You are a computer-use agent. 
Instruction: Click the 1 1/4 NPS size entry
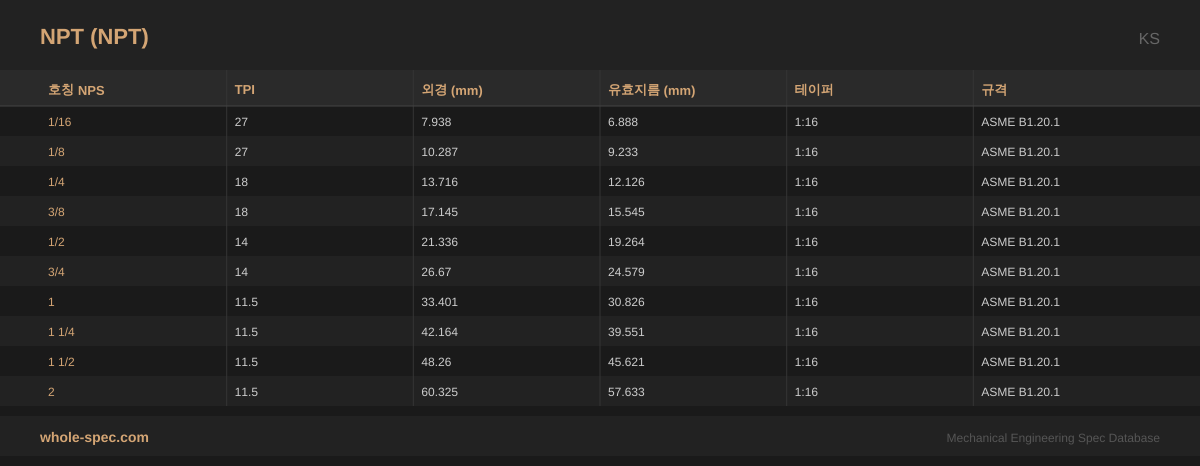coord(61,332)
